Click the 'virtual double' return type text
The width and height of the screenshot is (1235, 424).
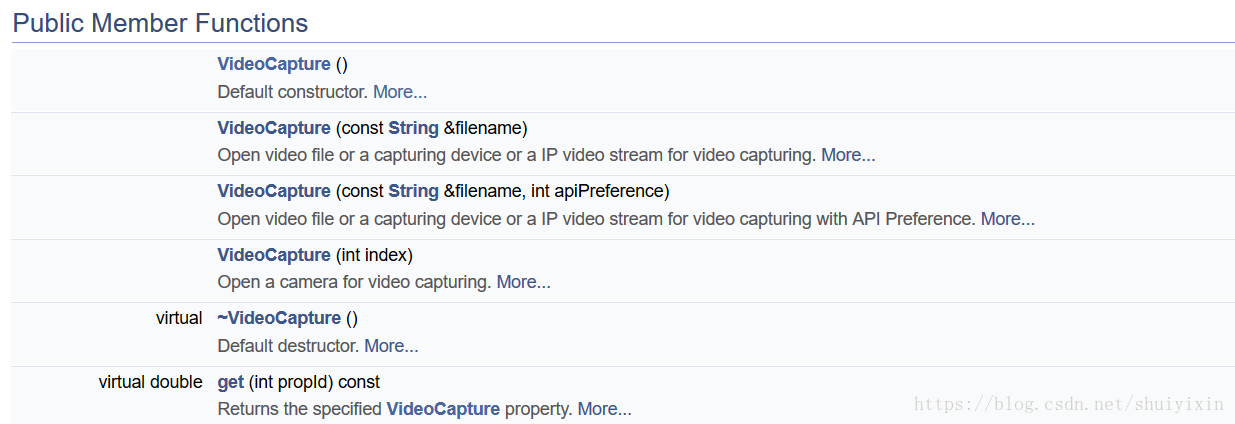pos(150,382)
